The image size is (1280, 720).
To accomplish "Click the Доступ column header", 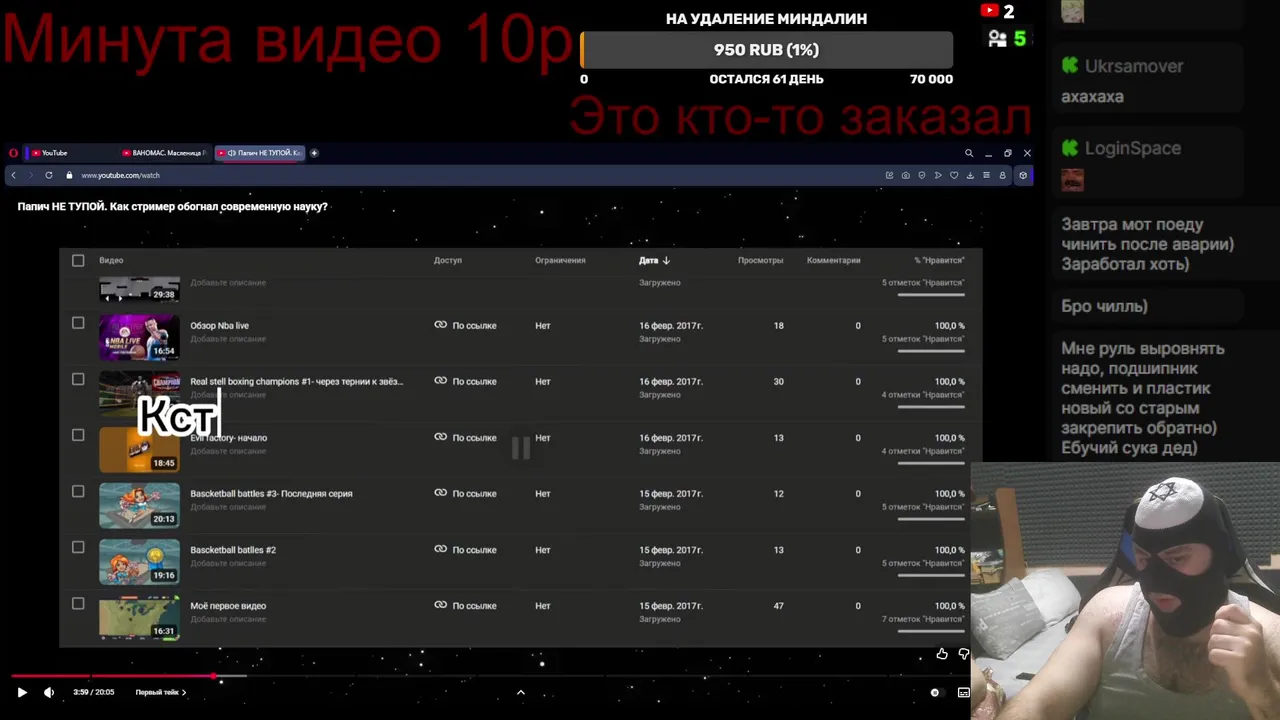I will coord(448,260).
